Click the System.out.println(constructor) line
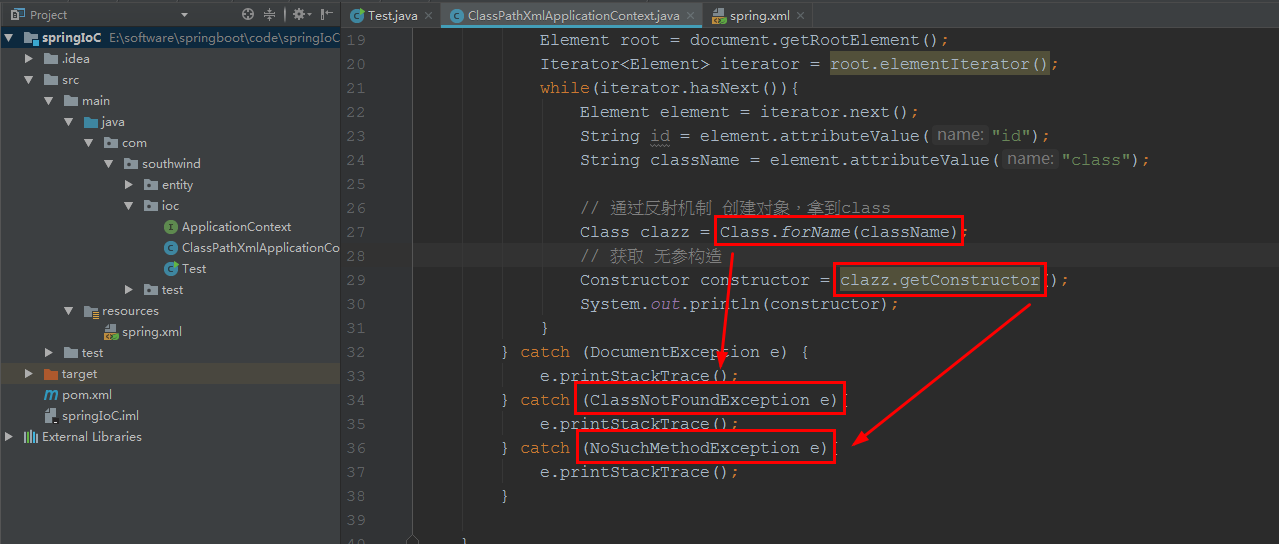The width and height of the screenshot is (1279, 544). point(739,304)
